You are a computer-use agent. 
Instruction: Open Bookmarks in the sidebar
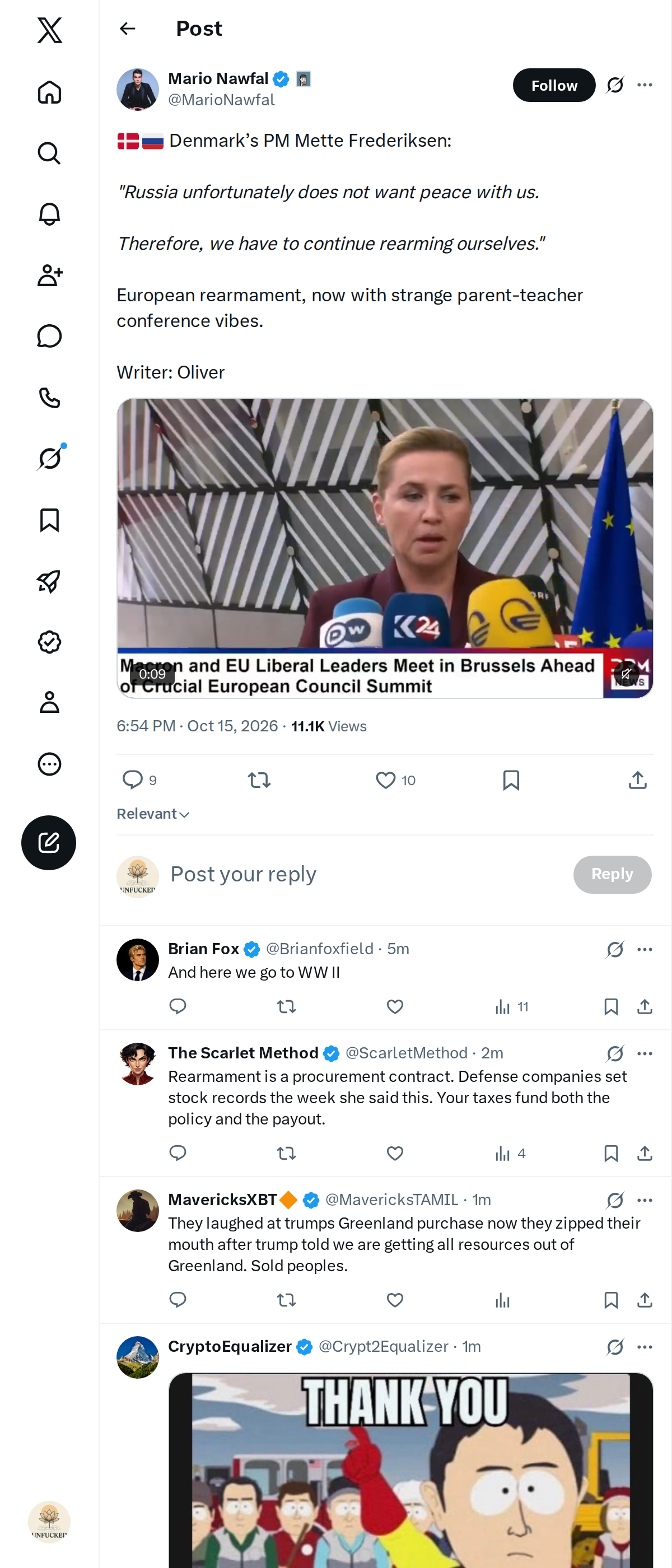(x=49, y=520)
